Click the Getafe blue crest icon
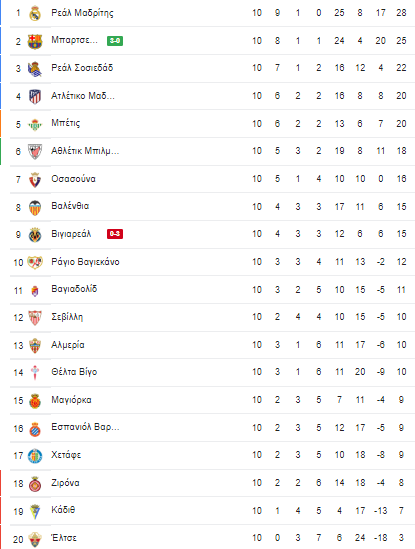Viewport: 415px width, 549px height. 35,456
